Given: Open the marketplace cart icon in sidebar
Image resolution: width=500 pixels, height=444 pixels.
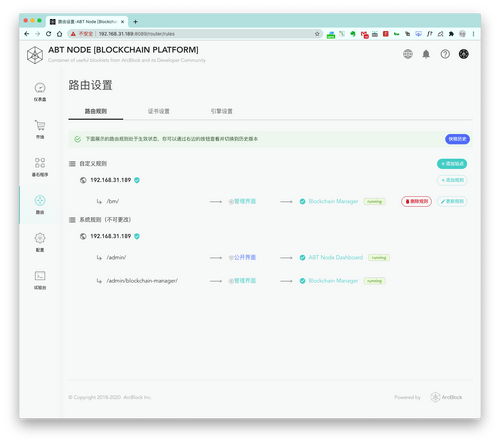Looking at the screenshot, I should tap(40, 125).
